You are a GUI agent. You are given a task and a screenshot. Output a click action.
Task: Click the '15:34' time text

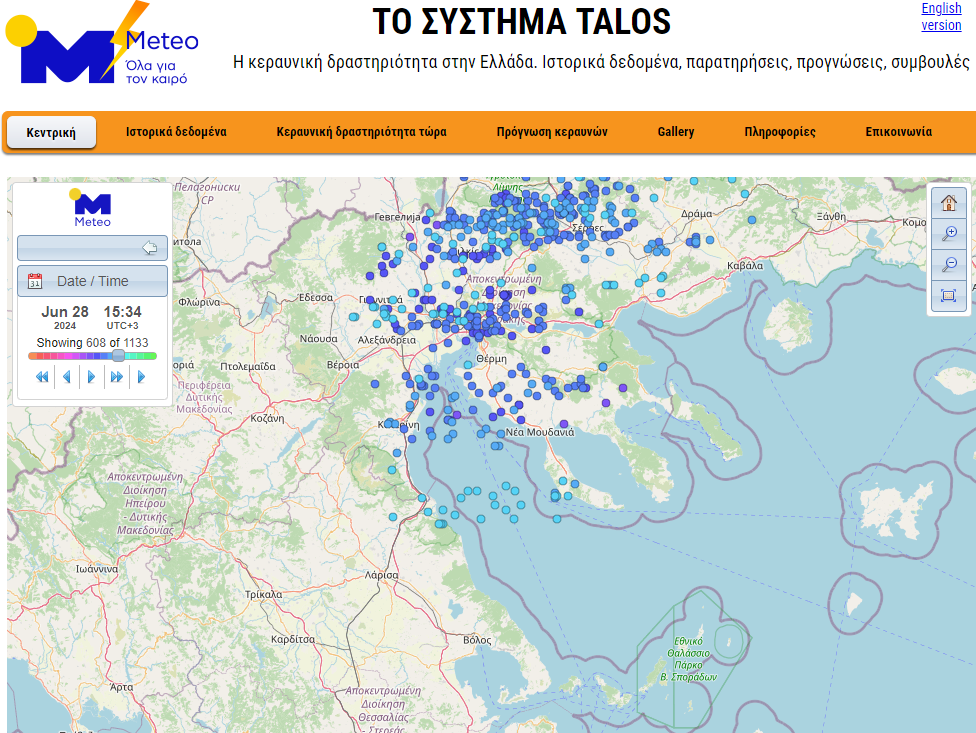tap(123, 312)
